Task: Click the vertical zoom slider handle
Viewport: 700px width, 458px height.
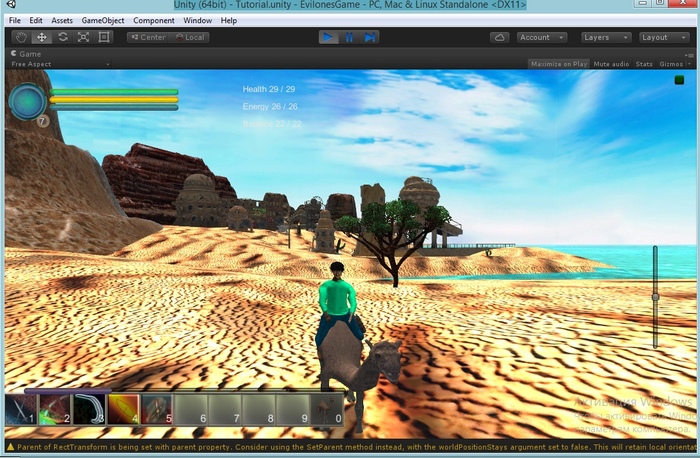Action: point(655,297)
